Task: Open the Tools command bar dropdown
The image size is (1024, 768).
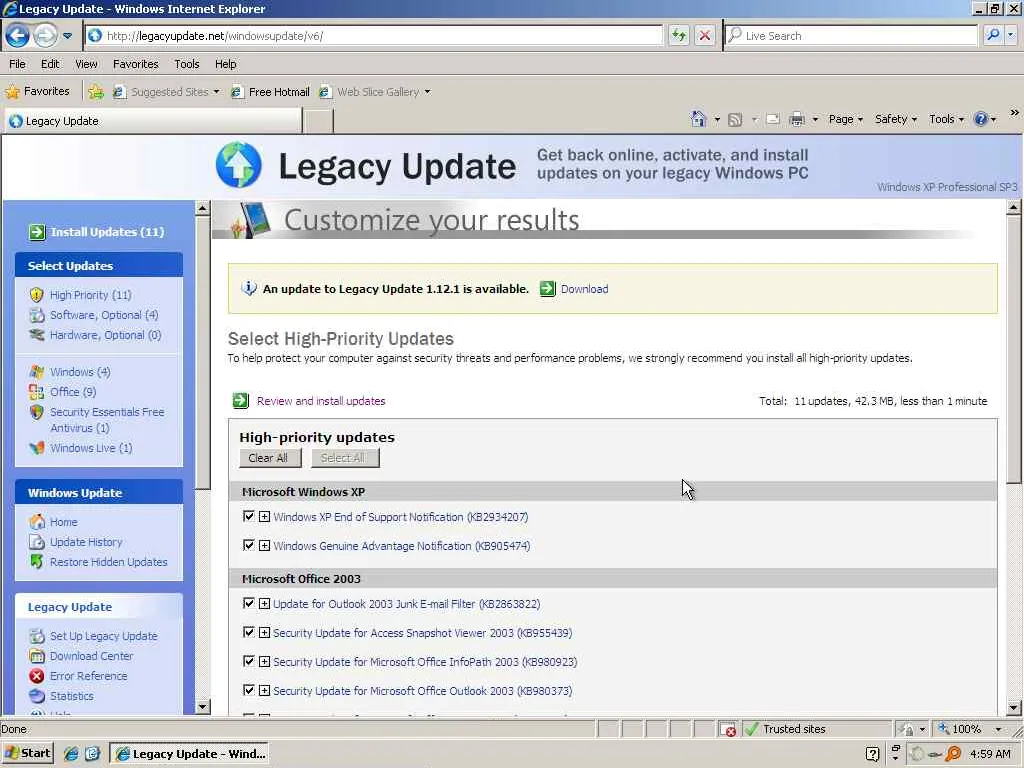Action: (x=946, y=119)
